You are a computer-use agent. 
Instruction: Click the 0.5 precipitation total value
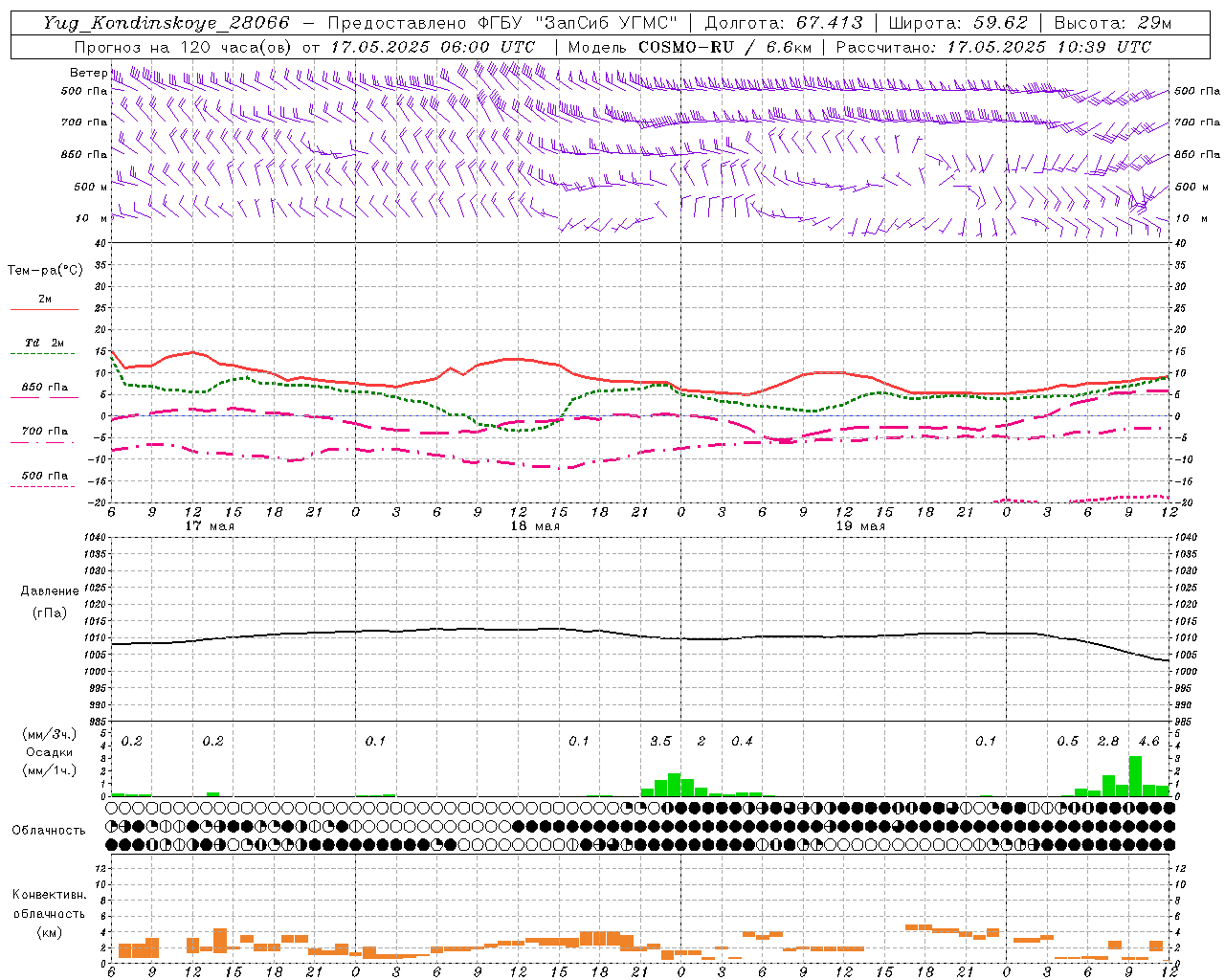(1067, 742)
